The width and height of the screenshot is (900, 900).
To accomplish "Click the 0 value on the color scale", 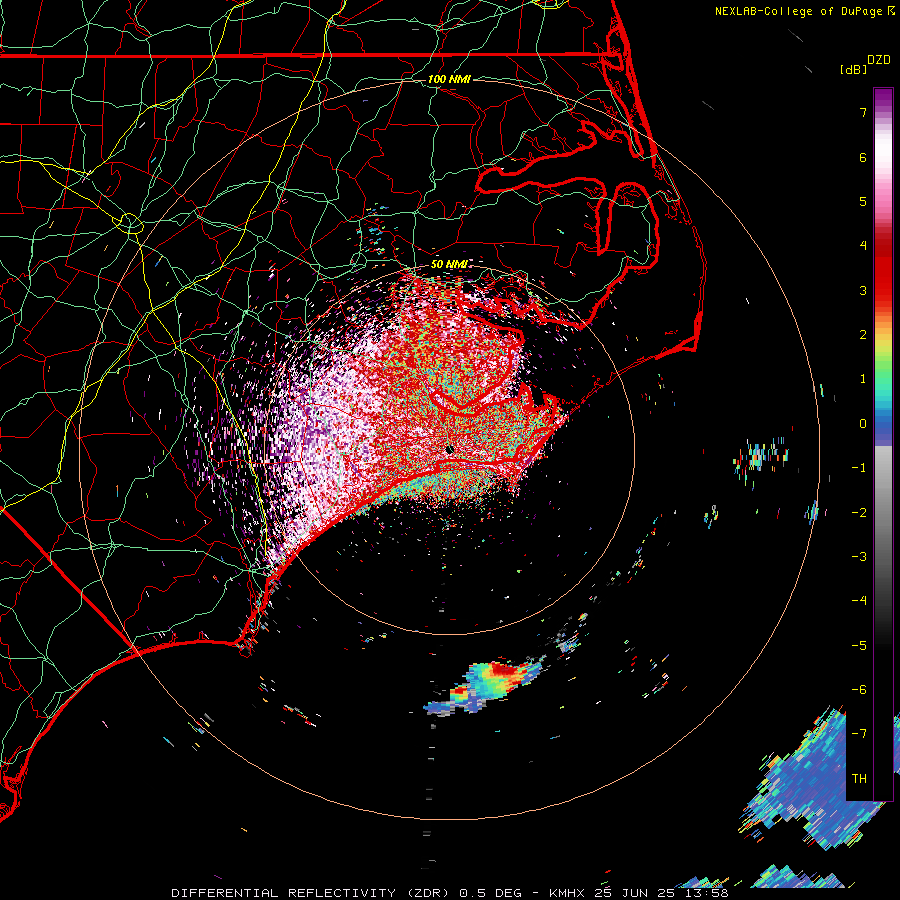I will click(863, 424).
